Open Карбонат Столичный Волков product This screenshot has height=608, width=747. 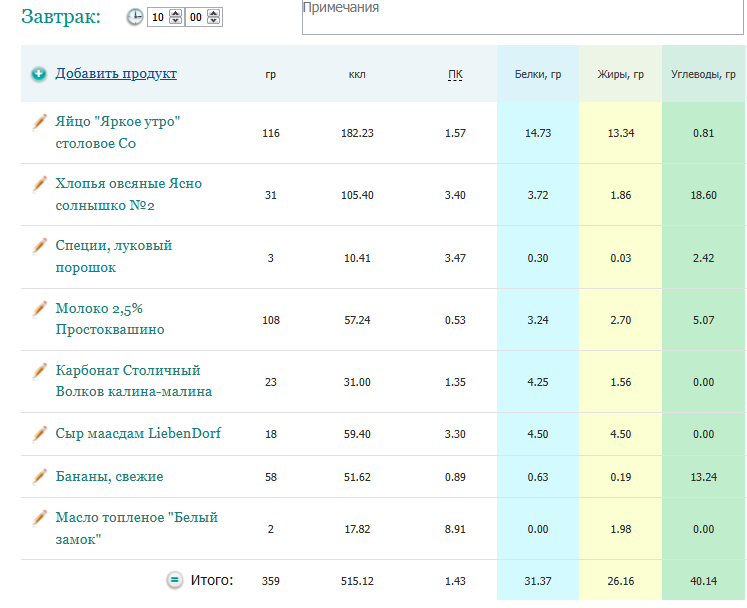(x=134, y=381)
